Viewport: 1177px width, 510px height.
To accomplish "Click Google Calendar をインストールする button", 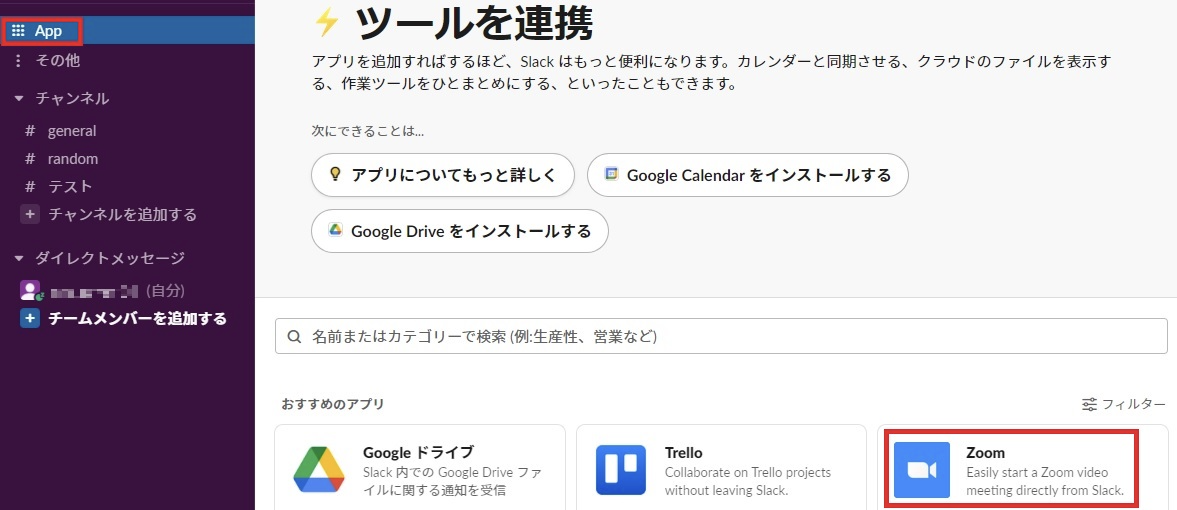I will 747,175.
